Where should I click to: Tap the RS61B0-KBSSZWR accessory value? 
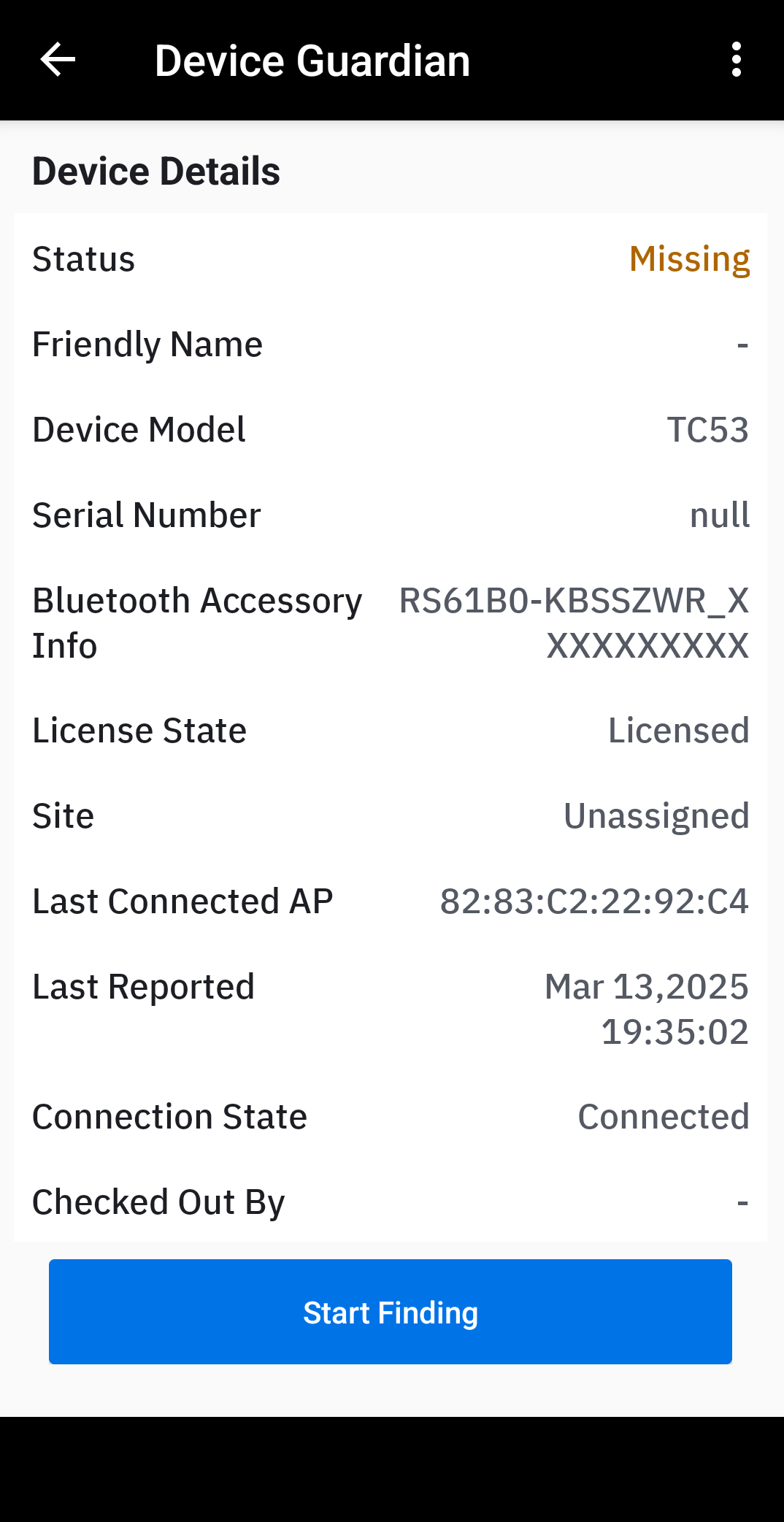point(574,623)
